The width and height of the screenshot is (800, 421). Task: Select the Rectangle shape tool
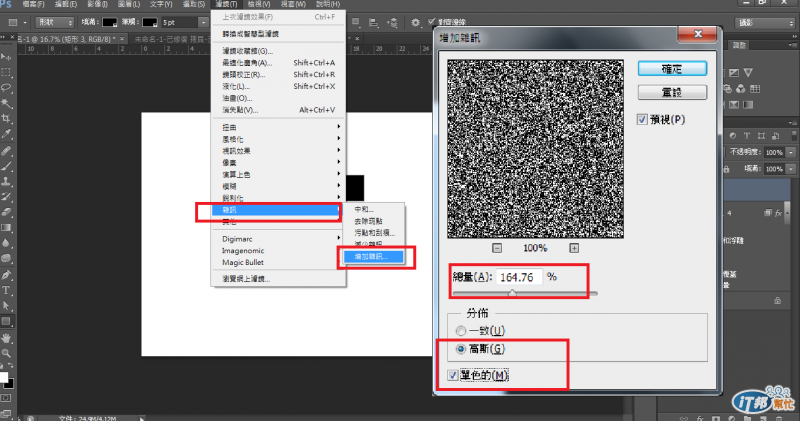(6, 321)
